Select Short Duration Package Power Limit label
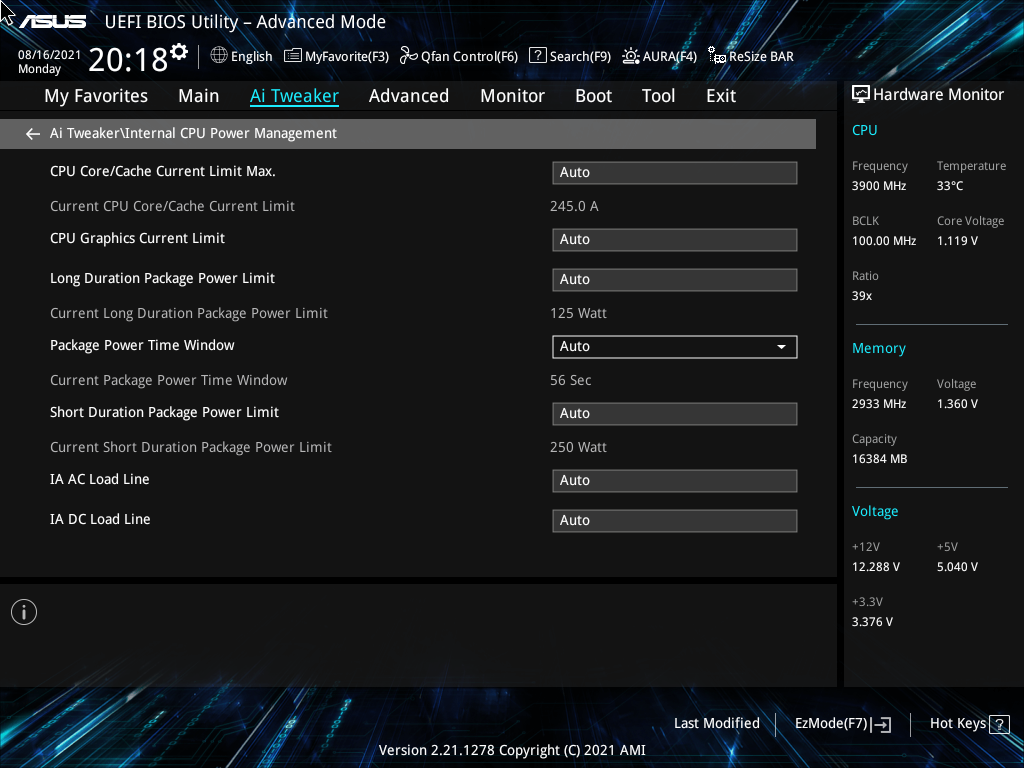This screenshot has height=768, width=1024. click(165, 413)
